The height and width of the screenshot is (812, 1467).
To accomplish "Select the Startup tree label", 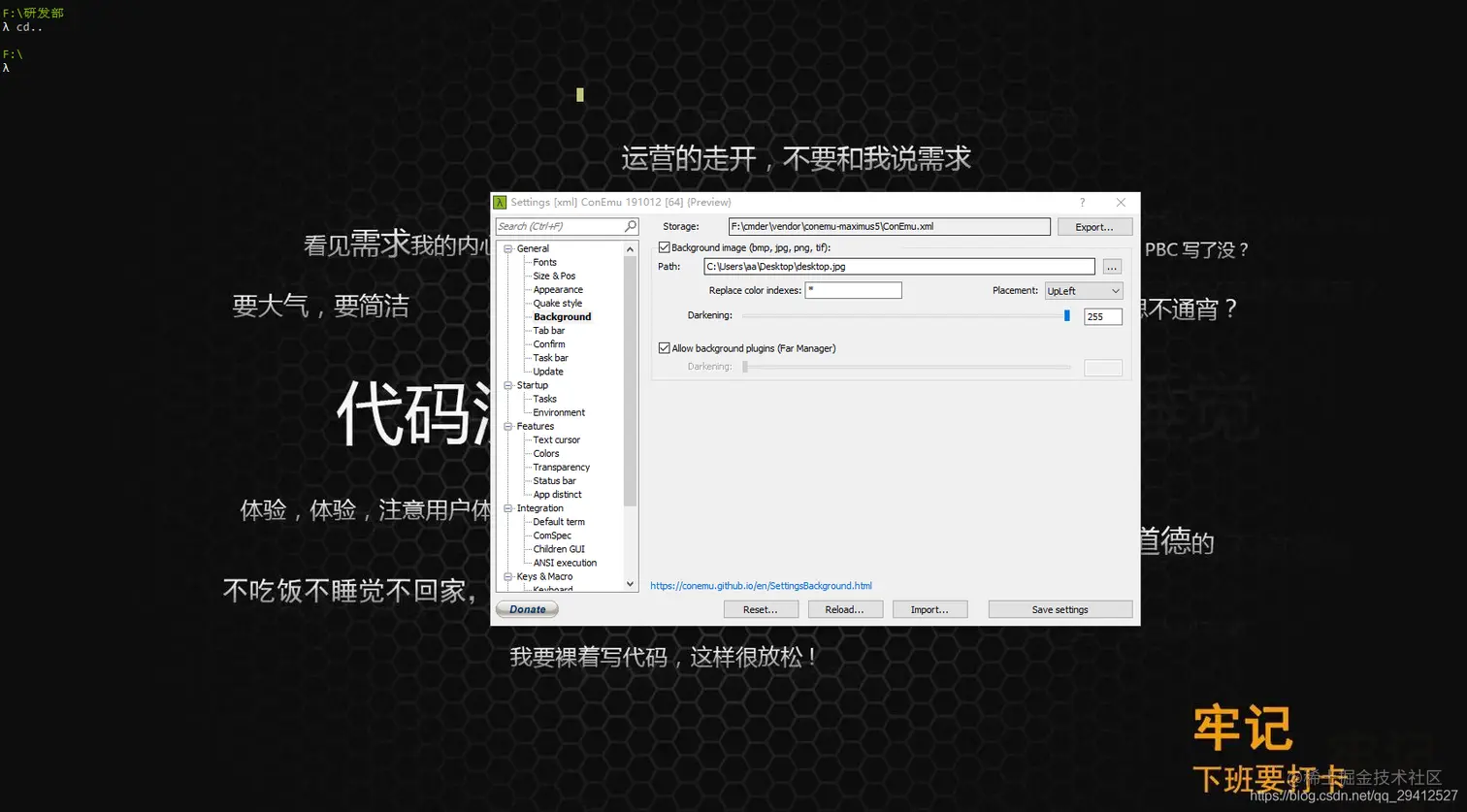I will (x=532, y=386).
